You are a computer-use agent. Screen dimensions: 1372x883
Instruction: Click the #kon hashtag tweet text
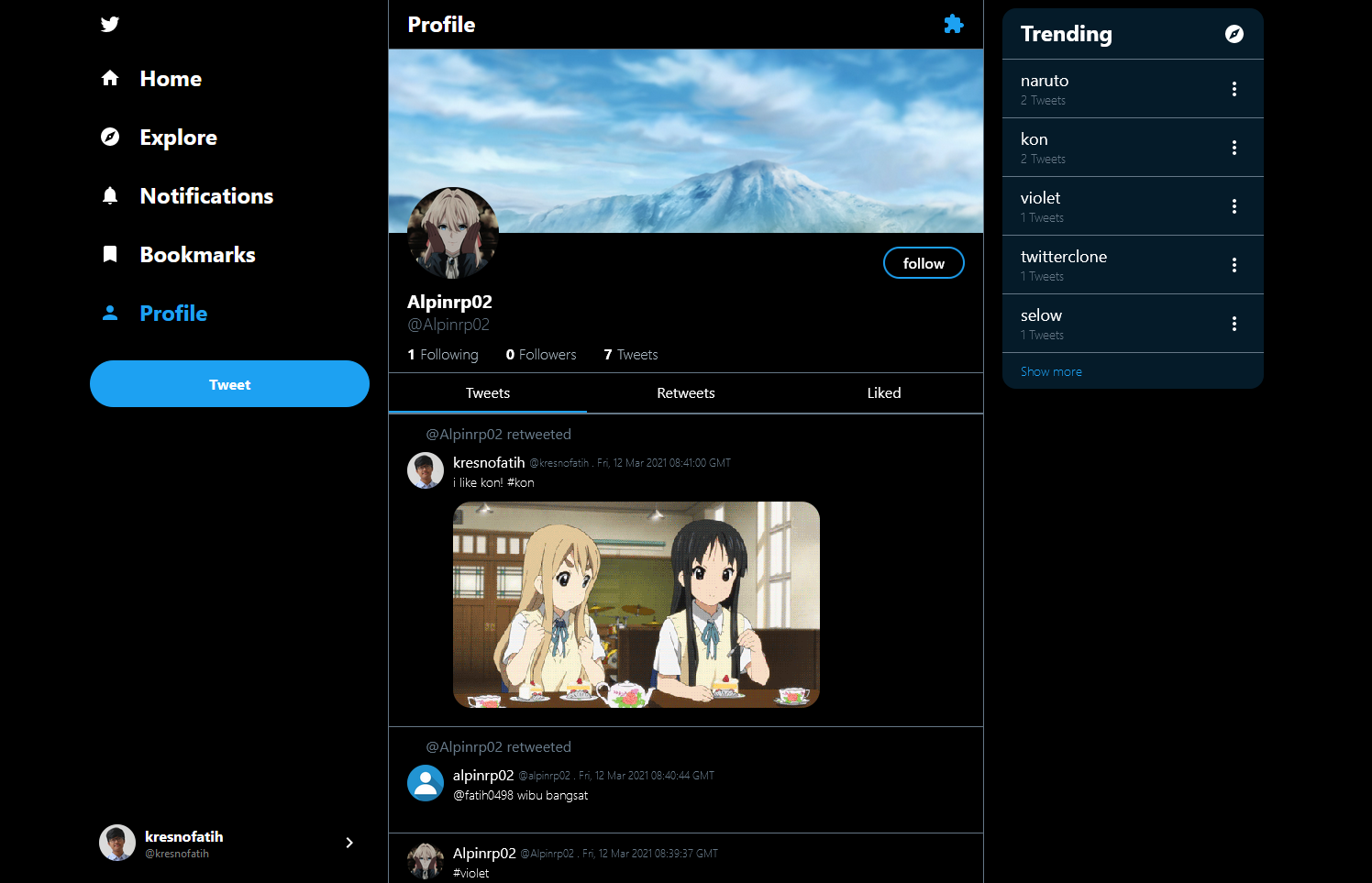click(493, 483)
